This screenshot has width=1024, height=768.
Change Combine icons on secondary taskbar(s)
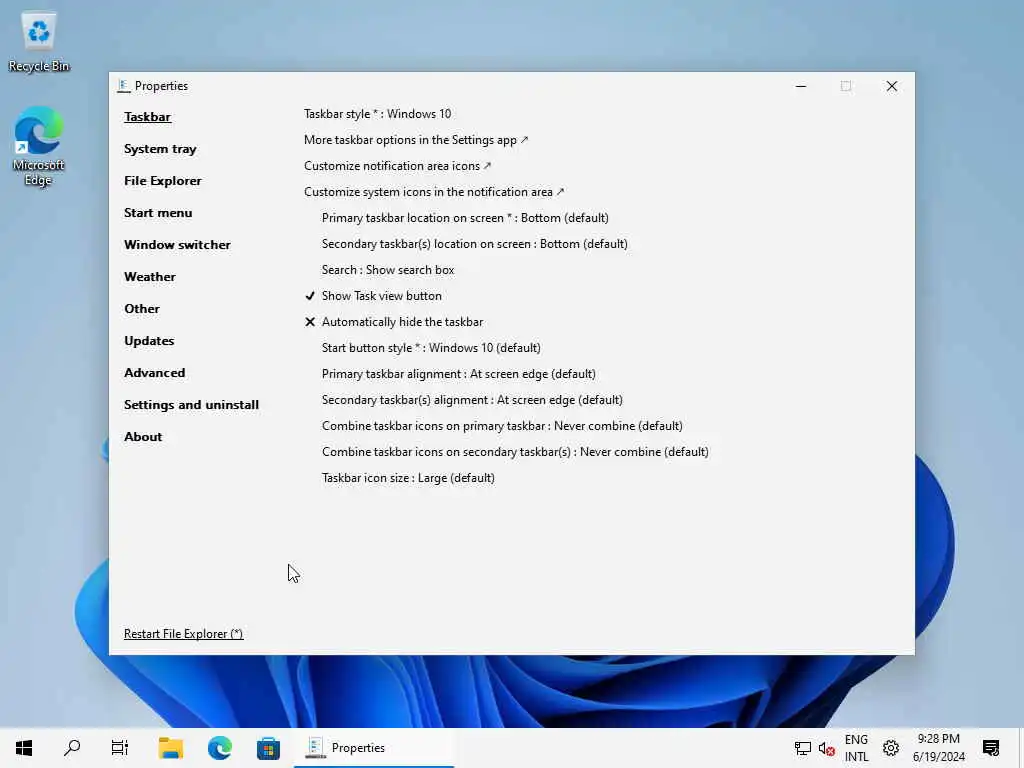[515, 452]
